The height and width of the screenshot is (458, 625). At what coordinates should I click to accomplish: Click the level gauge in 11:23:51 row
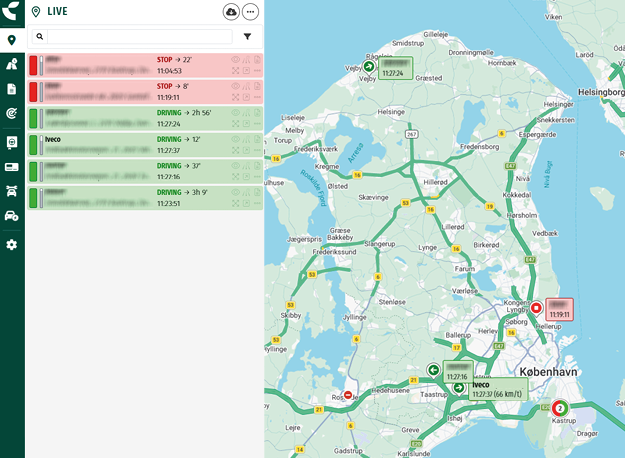tap(41, 198)
